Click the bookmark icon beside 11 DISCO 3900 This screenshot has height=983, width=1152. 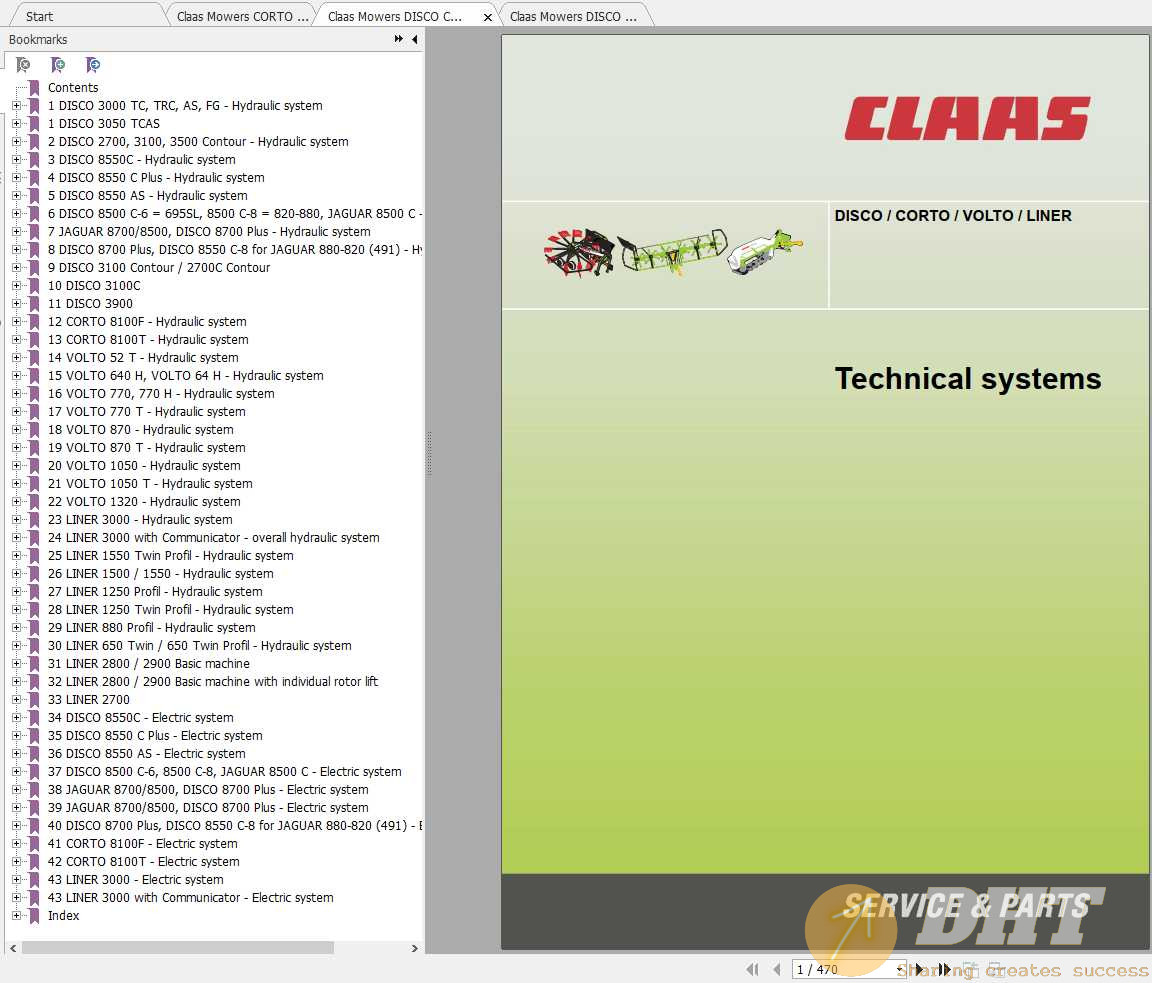tap(34, 303)
